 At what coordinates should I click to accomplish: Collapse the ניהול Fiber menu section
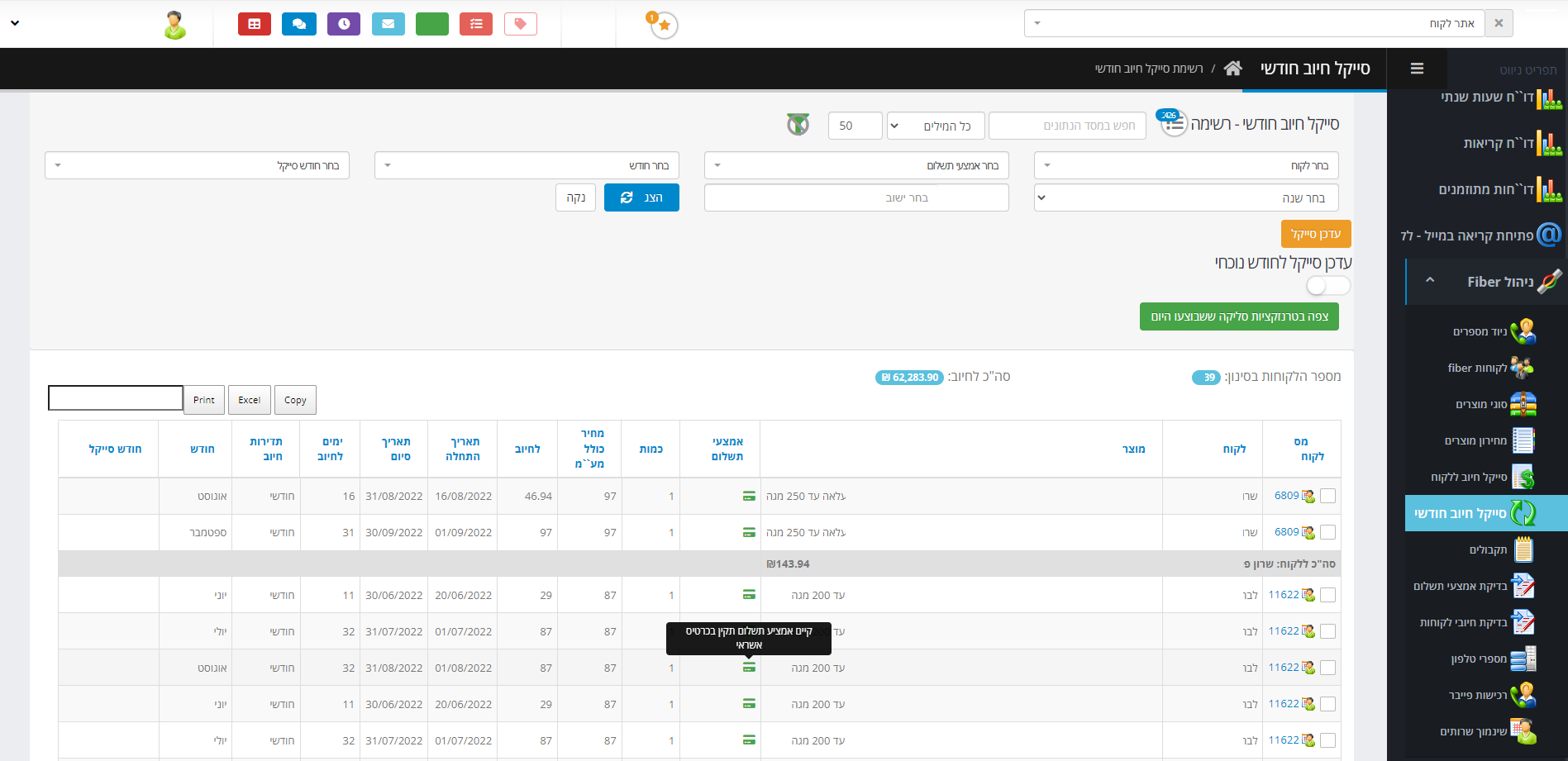click(1430, 281)
